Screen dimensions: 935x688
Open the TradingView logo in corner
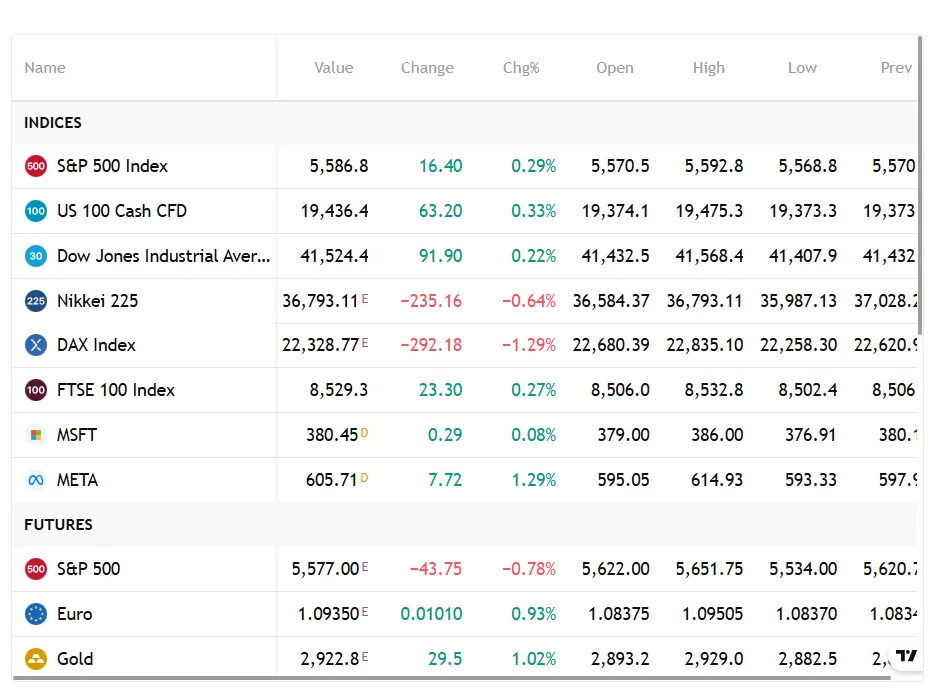pyautogui.click(x=906, y=656)
